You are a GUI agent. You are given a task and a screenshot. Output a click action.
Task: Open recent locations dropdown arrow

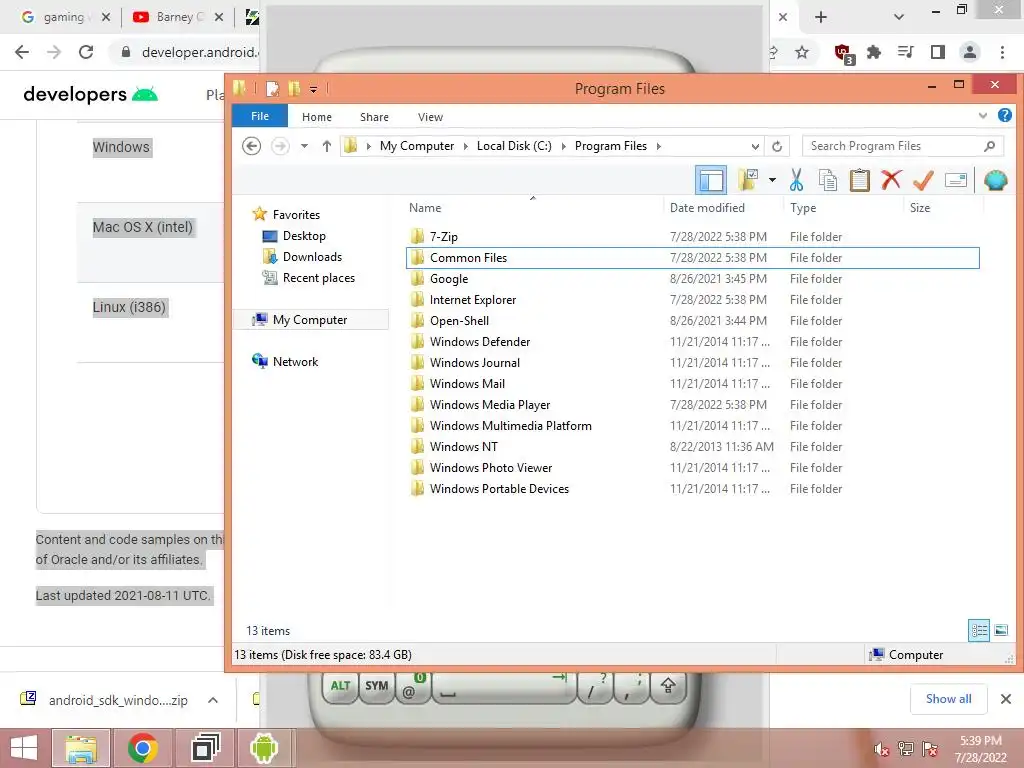304,146
